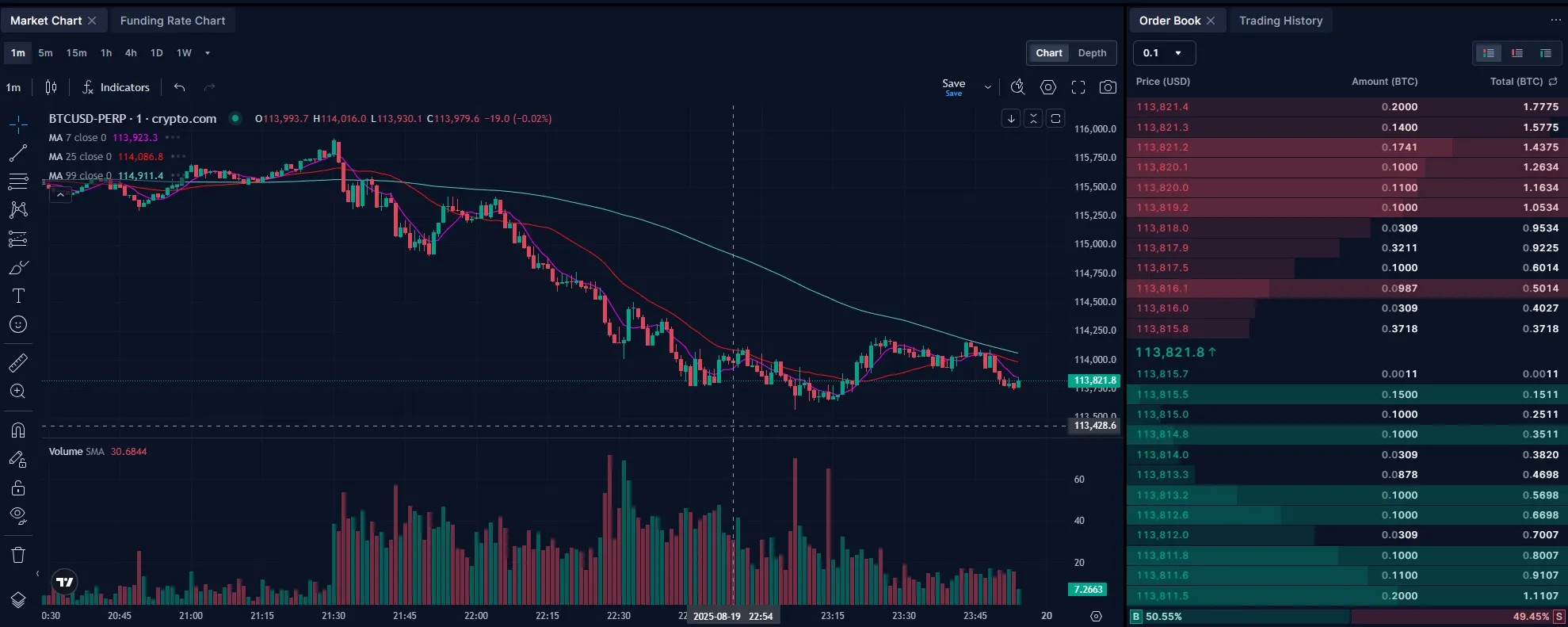Switch chart view to Depth

[1092, 53]
